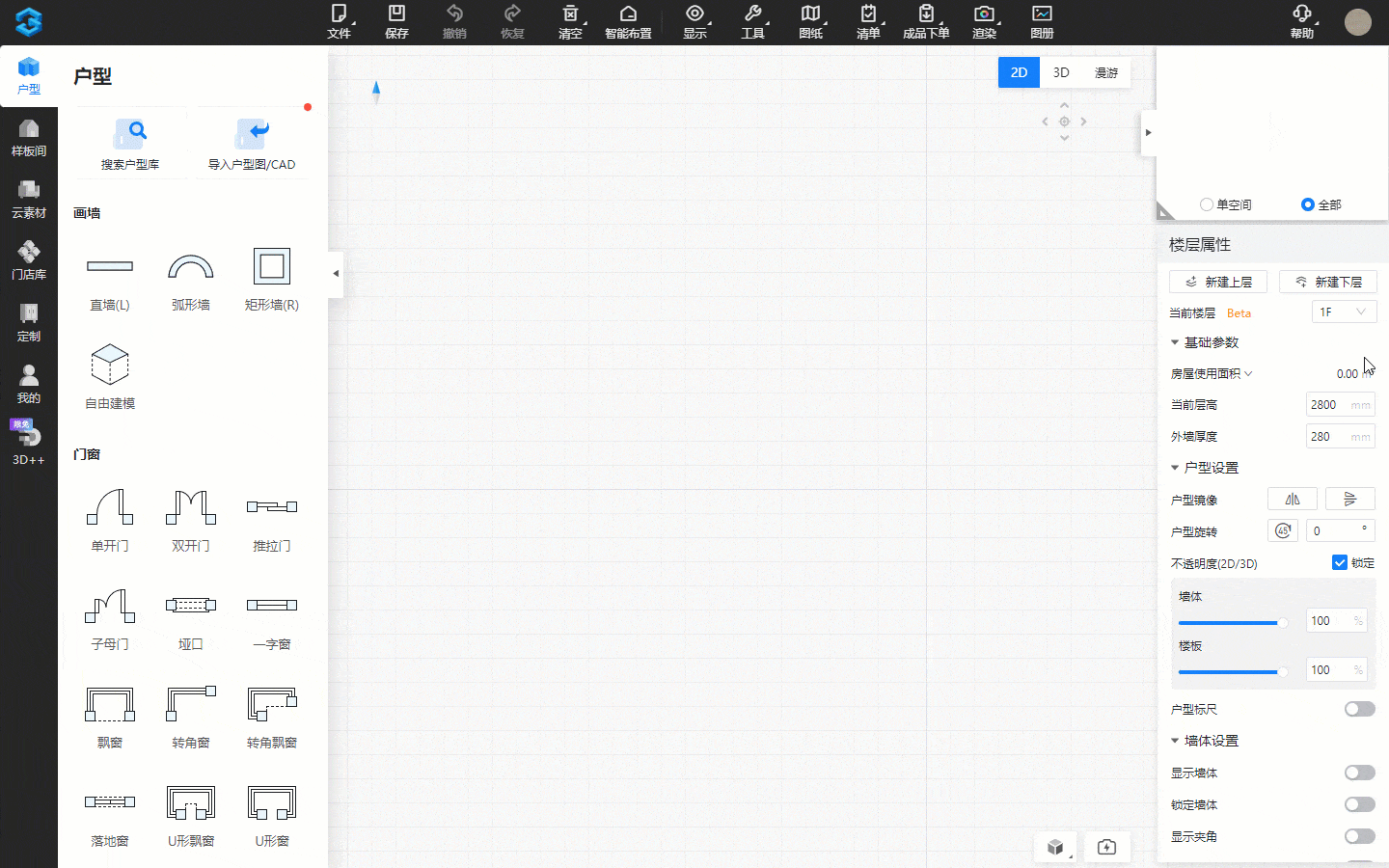
Task: Collapse the 墙体设置 section
Action: point(1175,741)
